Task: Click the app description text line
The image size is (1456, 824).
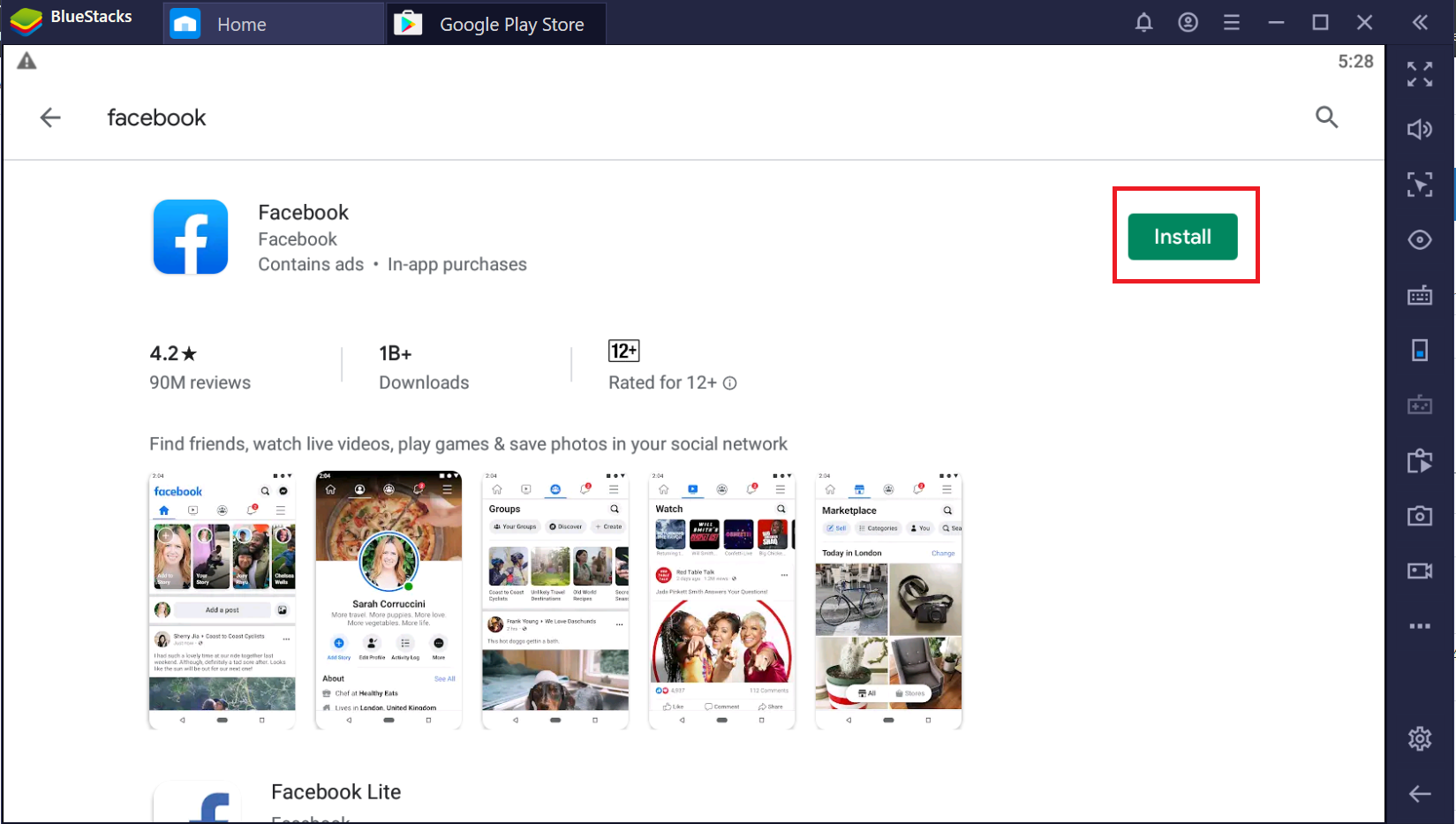Action: click(x=468, y=444)
